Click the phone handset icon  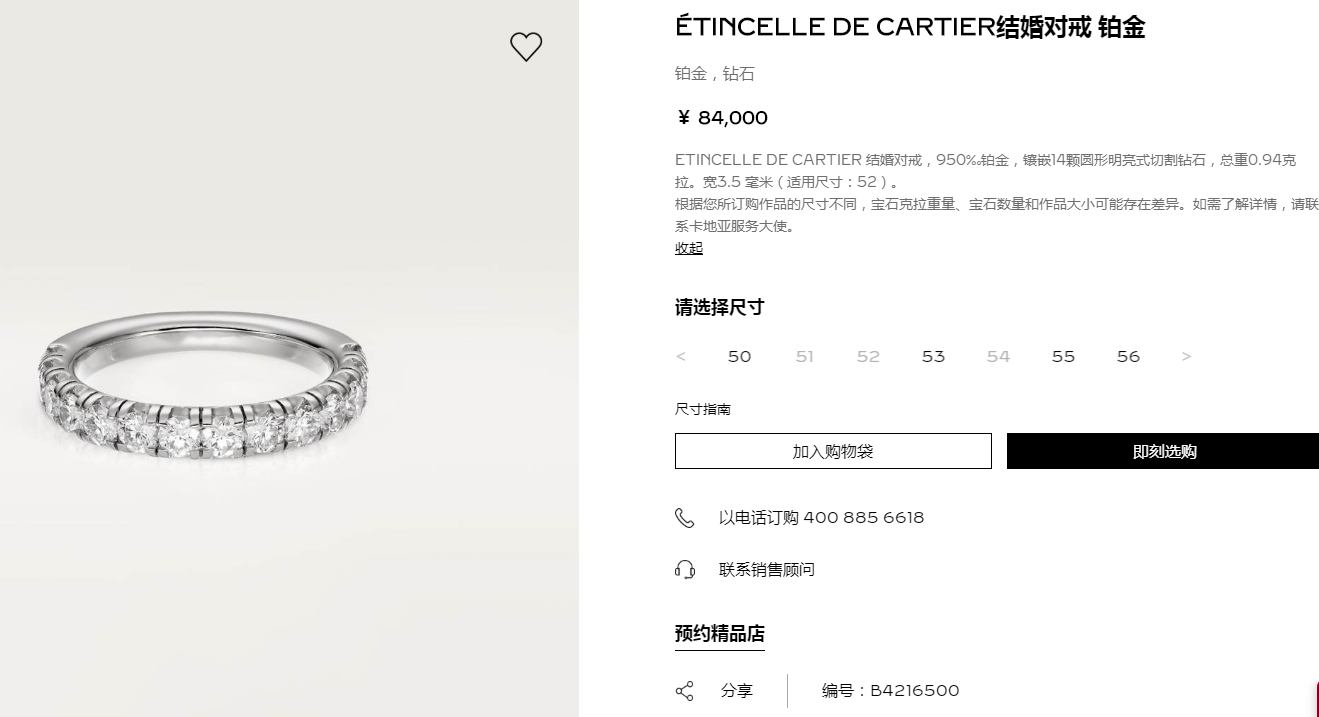[x=685, y=518]
